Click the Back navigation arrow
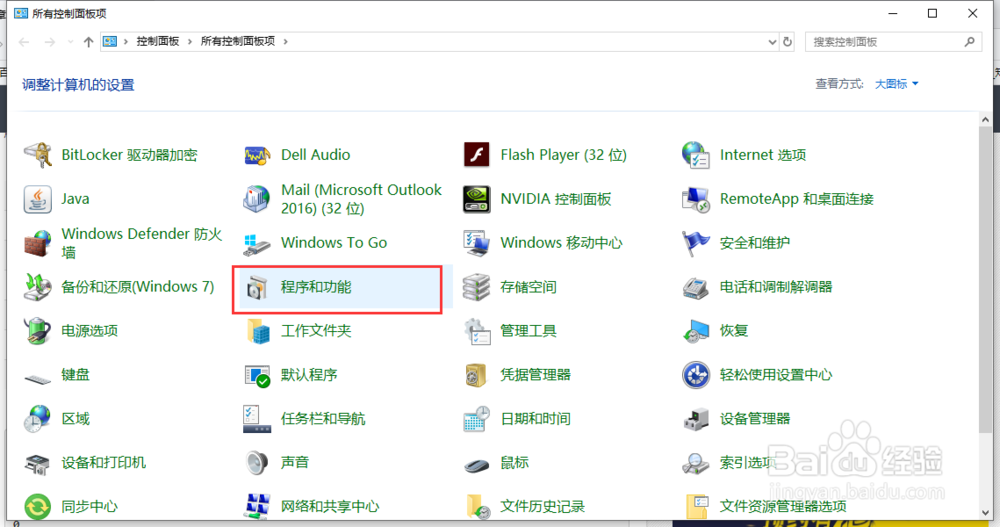 (x=24, y=42)
